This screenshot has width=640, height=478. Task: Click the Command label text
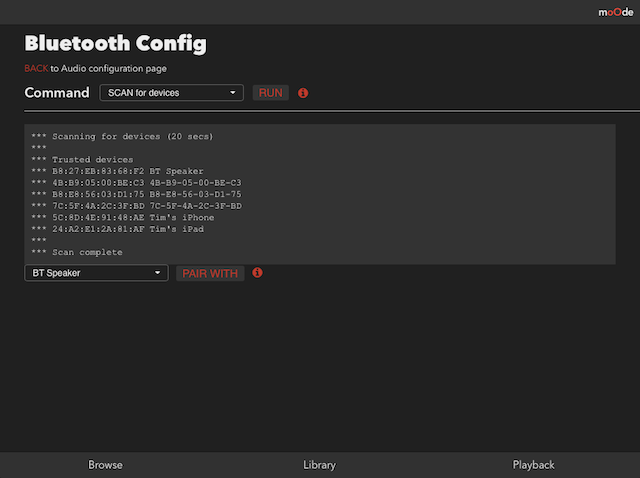coord(57,93)
